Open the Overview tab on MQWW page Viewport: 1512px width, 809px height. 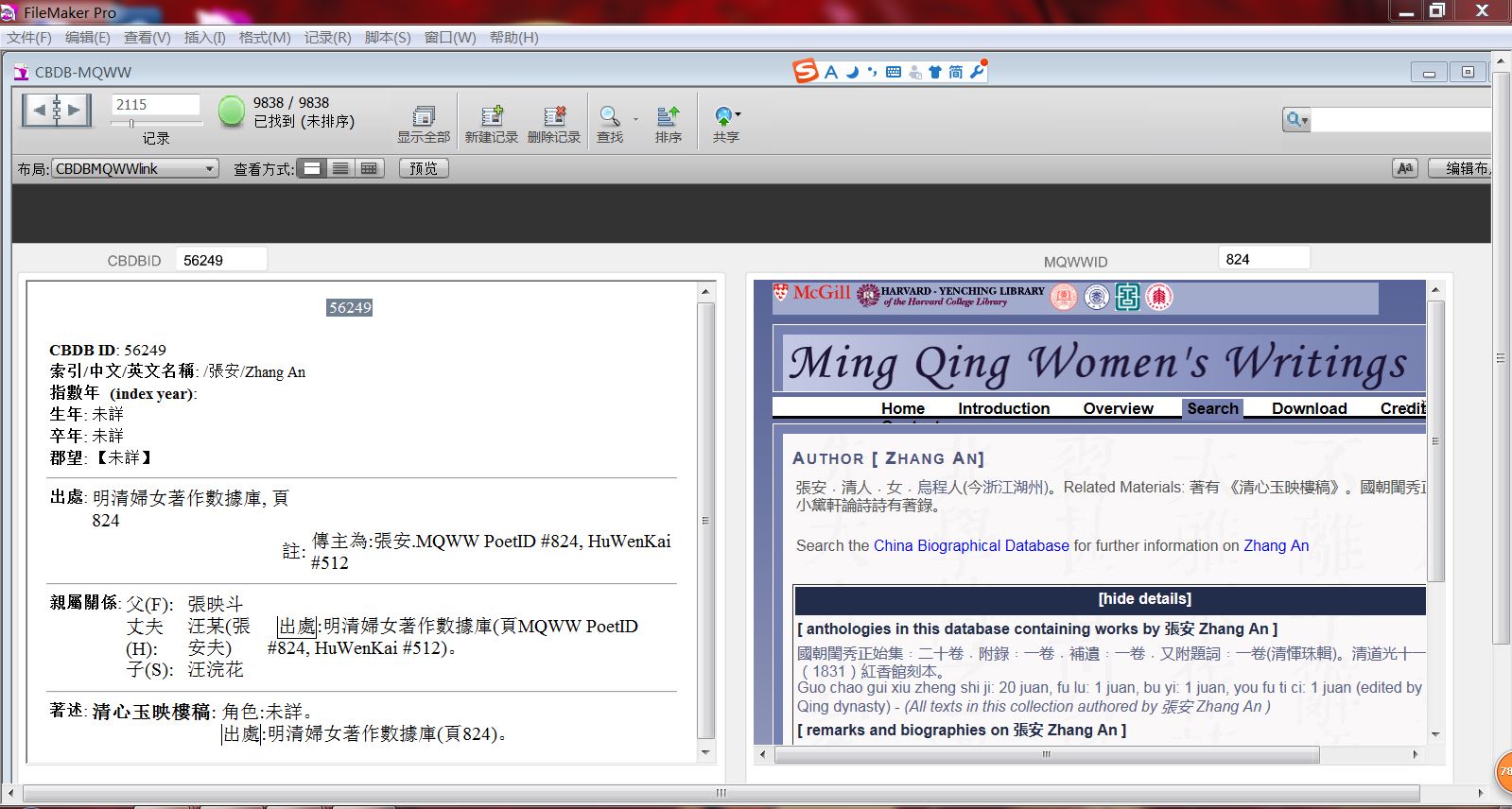click(x=1118, y=408)
